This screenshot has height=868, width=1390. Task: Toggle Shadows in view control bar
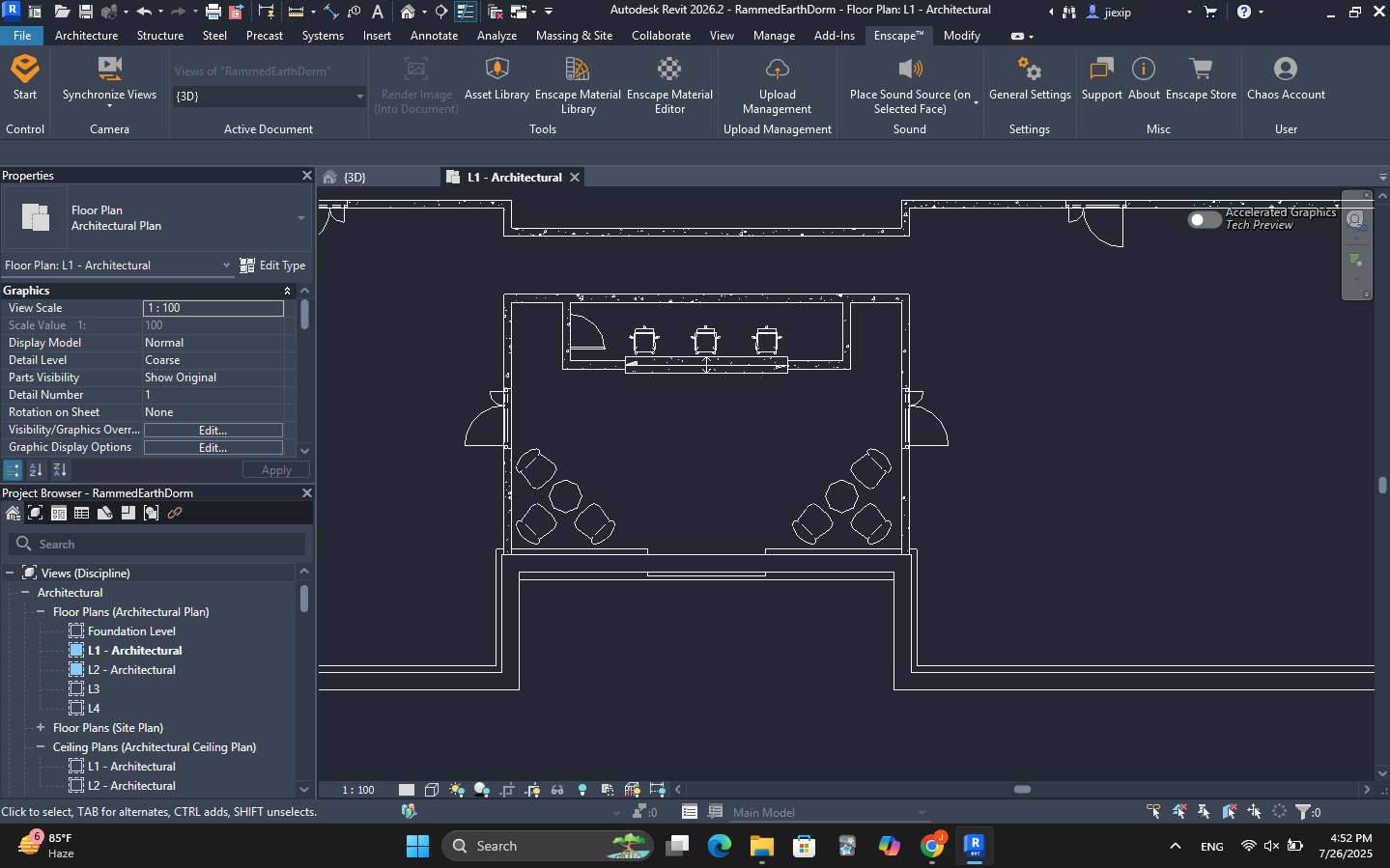pyautogui.click(x=482, y=790)
